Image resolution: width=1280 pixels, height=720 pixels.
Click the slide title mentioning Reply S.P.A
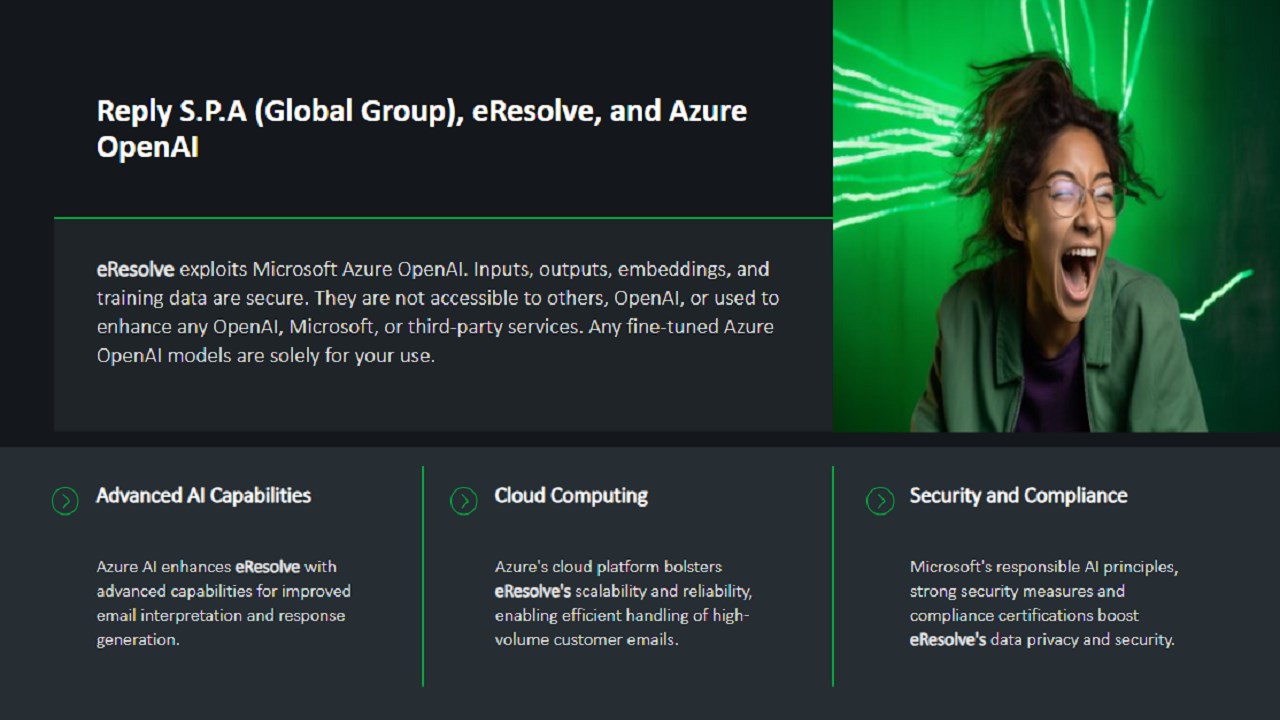[x=422, y=128]
